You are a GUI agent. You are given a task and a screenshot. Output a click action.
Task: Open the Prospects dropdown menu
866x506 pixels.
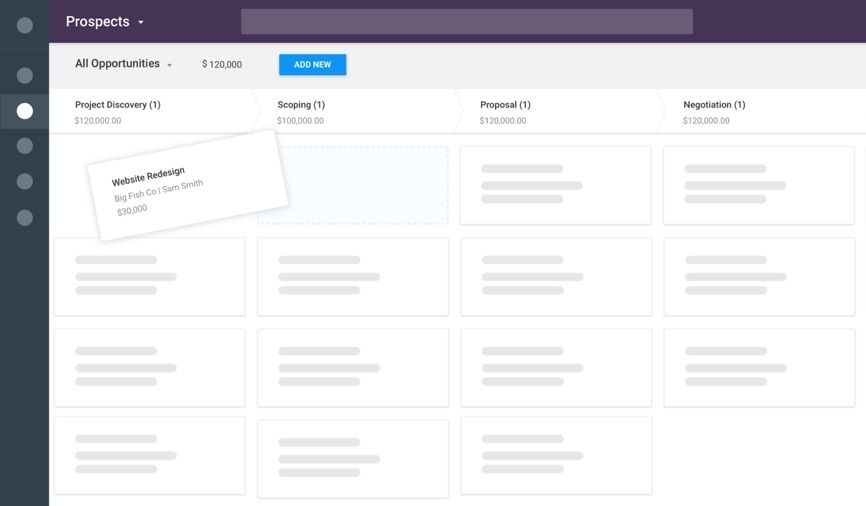tap(105, 22)
